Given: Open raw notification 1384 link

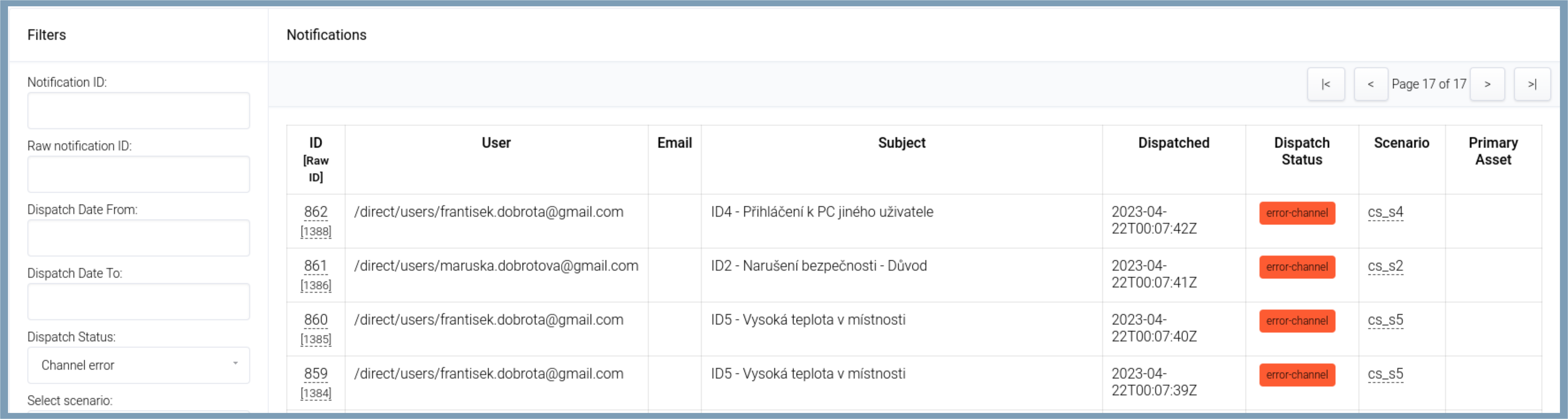Looking at the screenshot, I should click(x=315, y=393).
